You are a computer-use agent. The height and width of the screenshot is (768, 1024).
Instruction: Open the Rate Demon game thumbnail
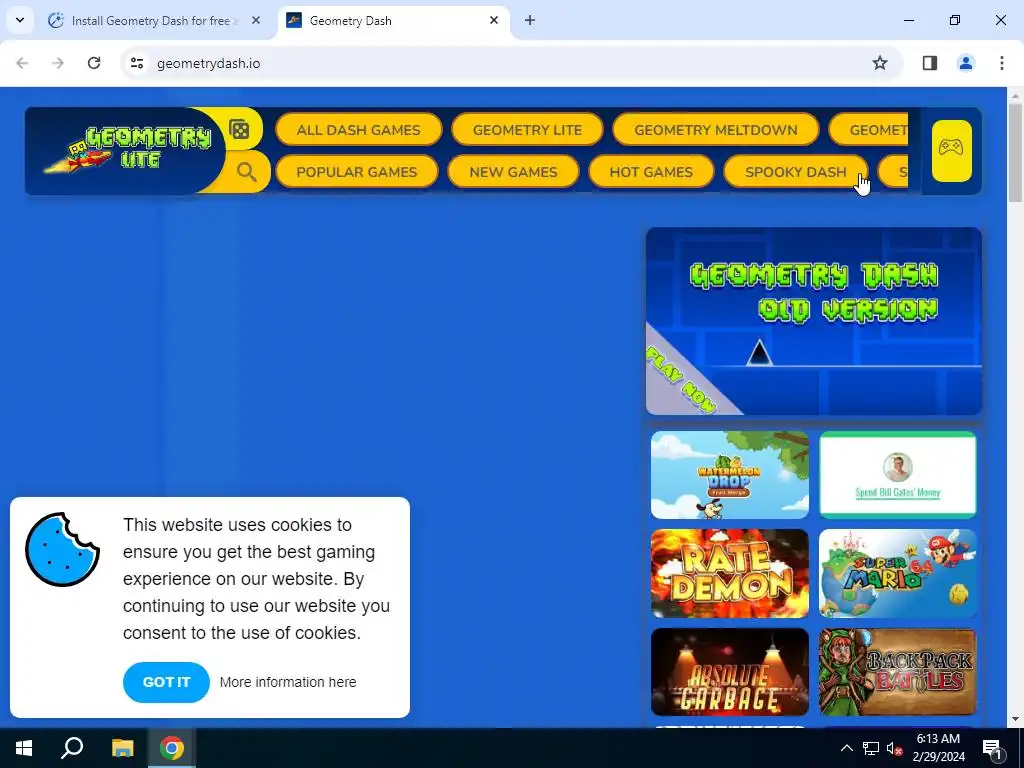(x=729, y=573)
